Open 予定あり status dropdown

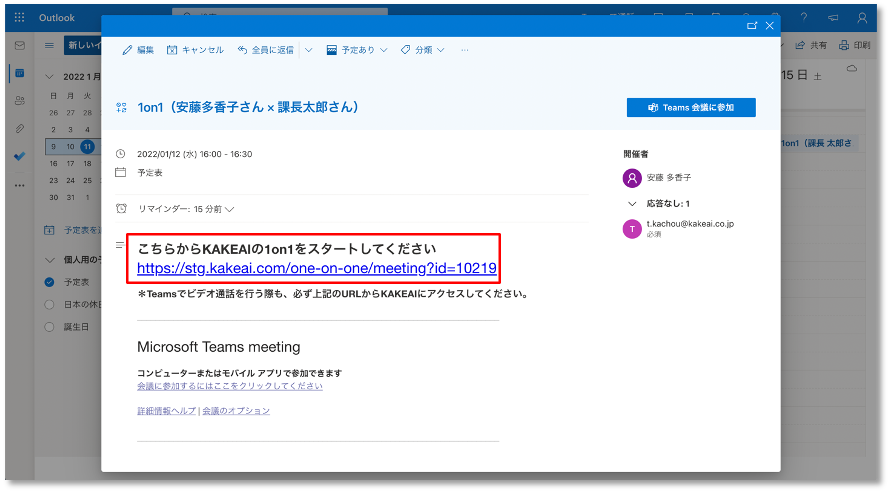click(357, 50)
